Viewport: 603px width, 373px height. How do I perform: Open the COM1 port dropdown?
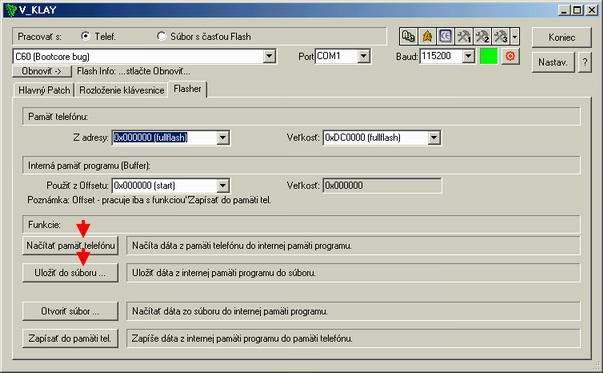363,57
